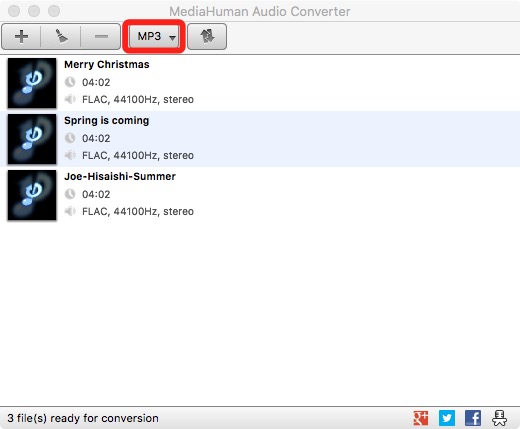This screenshot has width=520, height=429.
Task: Click the 04:02 duration of Spring is coming
Action: click(x=96, y=138)
